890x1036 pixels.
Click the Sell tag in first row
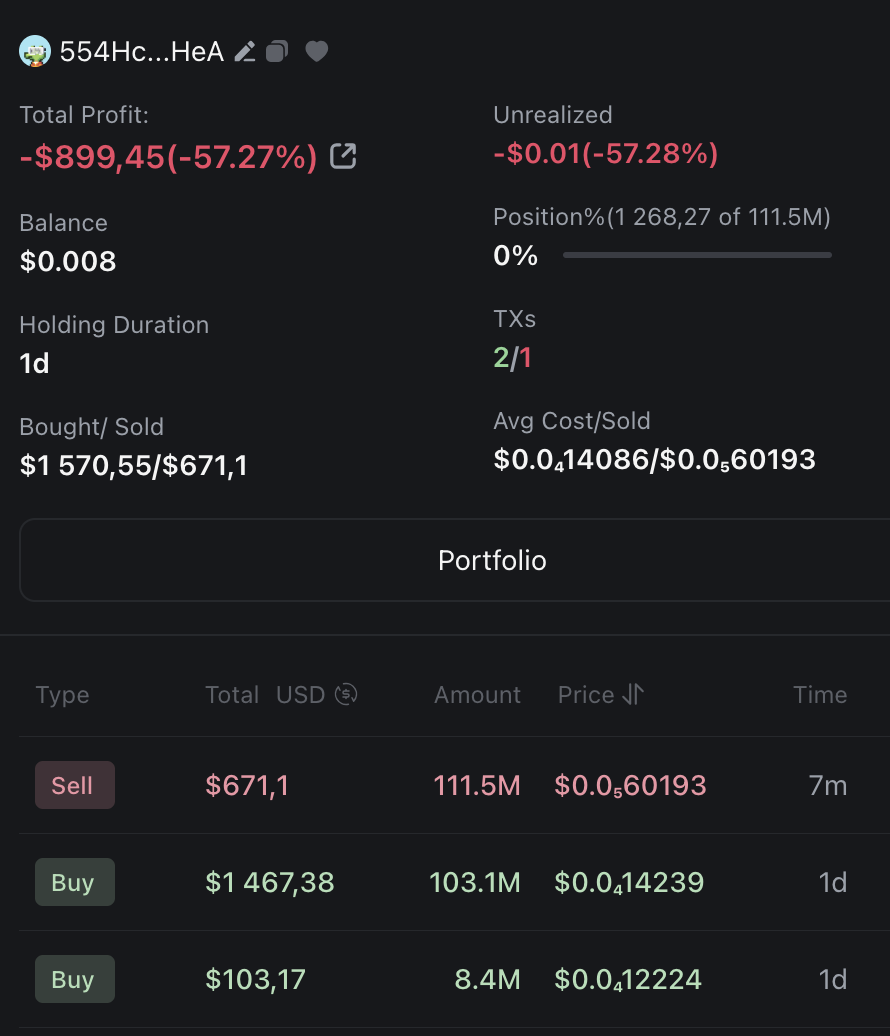point(74,785)
